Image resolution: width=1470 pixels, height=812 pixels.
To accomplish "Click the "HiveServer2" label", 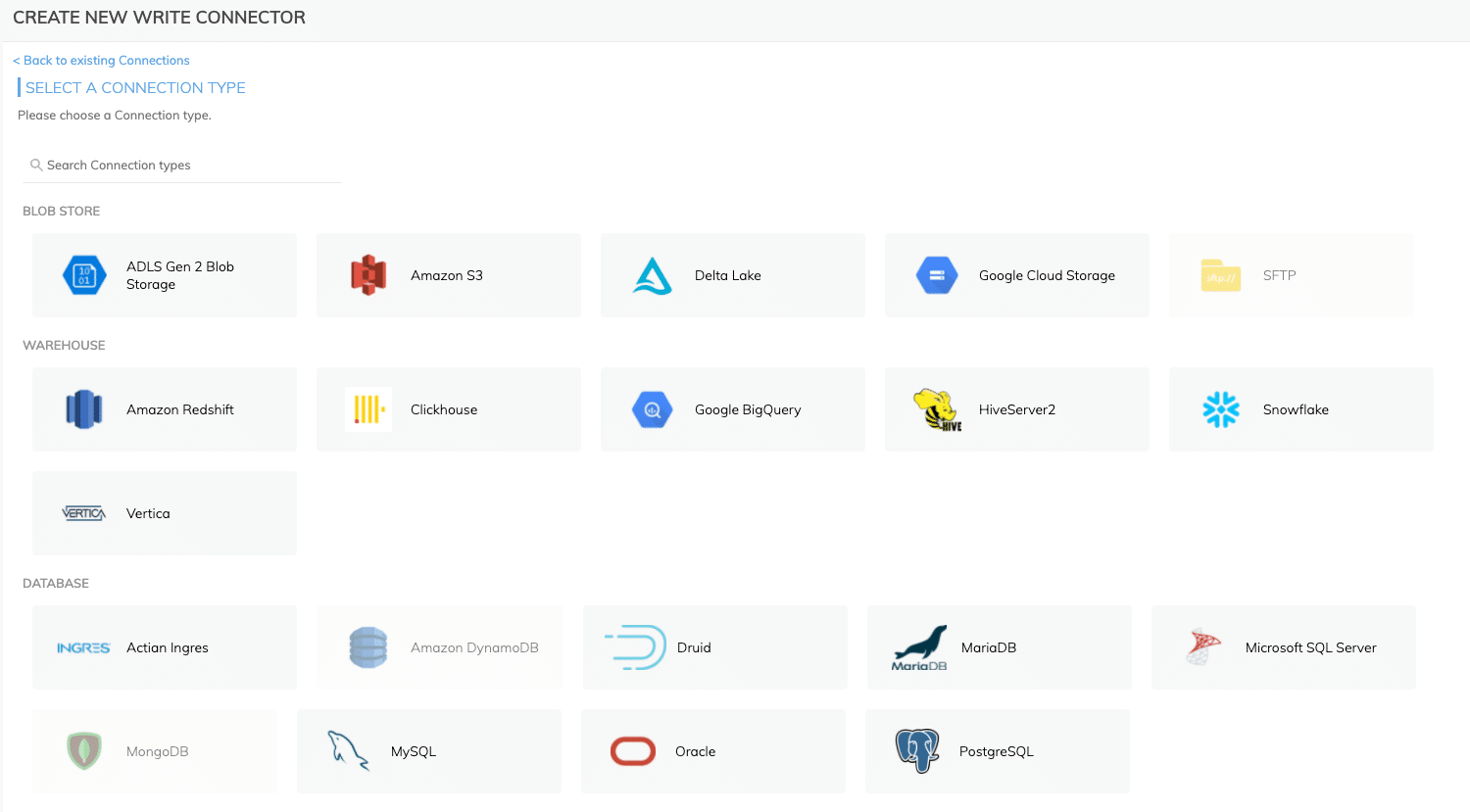I will pos(1017,409).
